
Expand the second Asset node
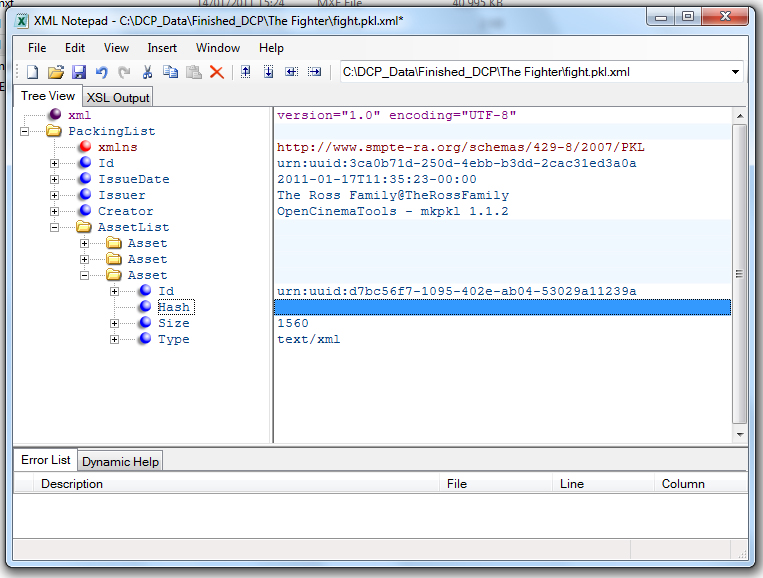[85, 260]
